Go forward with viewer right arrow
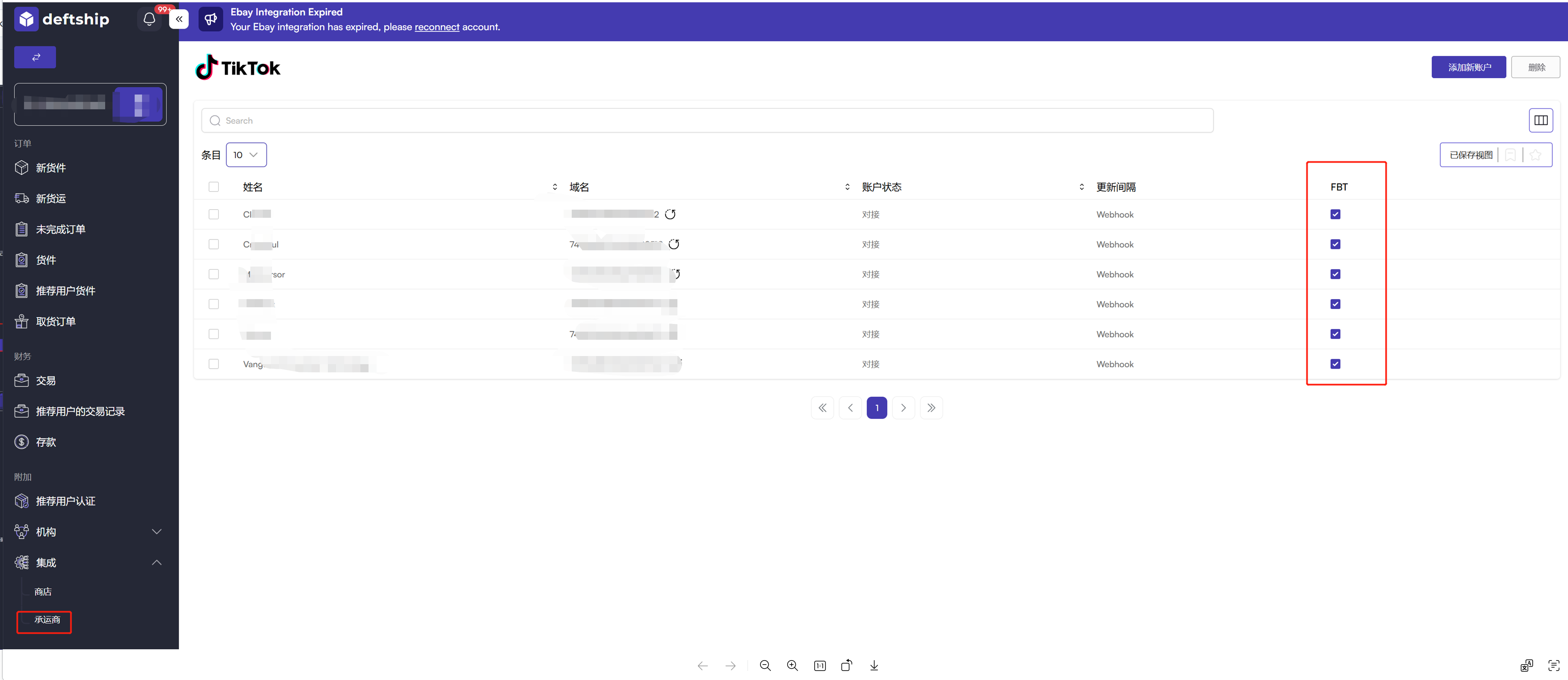The image size is (1568, 680). coord(730,666)
